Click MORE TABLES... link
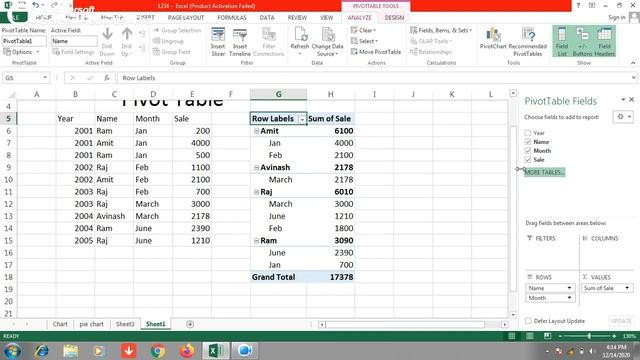Screen dimensions: 640x360 pos(544,172)
